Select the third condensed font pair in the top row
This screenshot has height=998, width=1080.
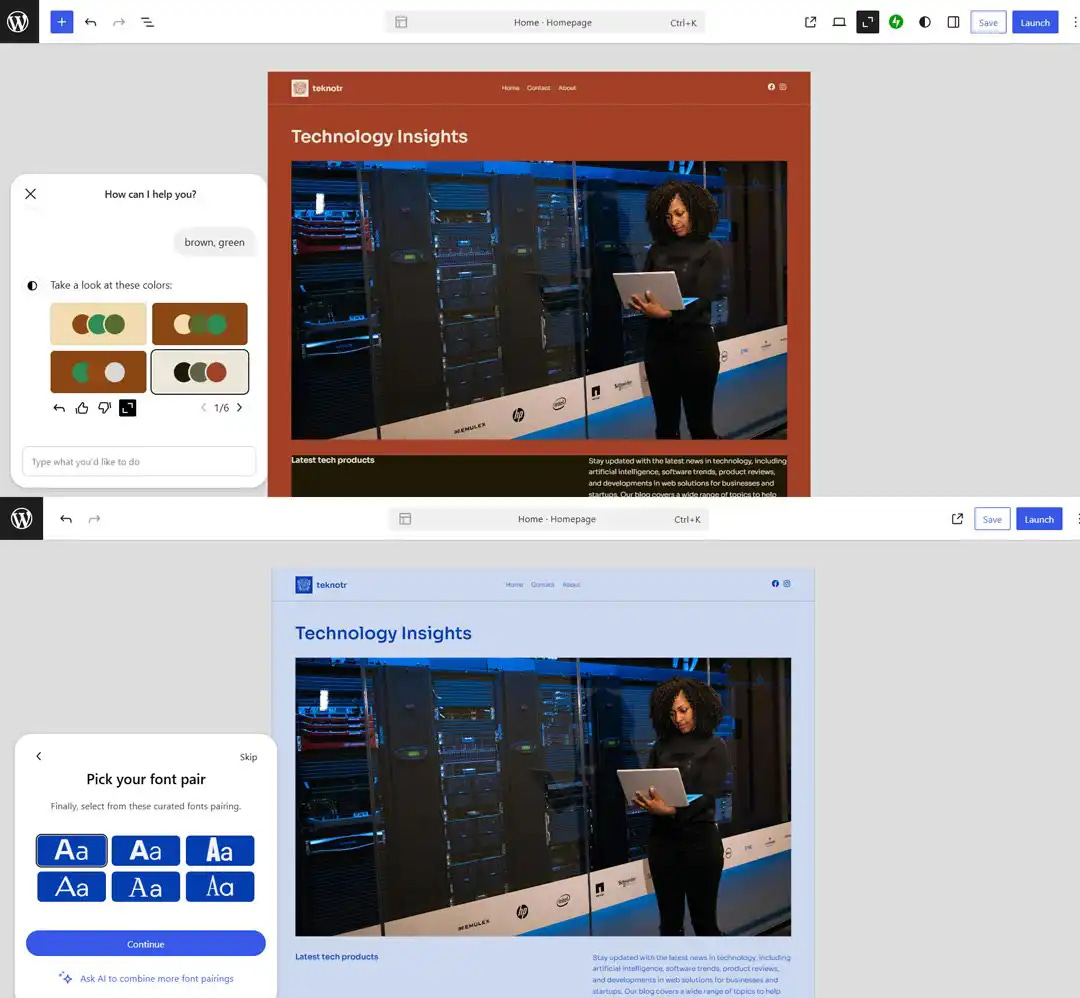(x=220, y=851)
